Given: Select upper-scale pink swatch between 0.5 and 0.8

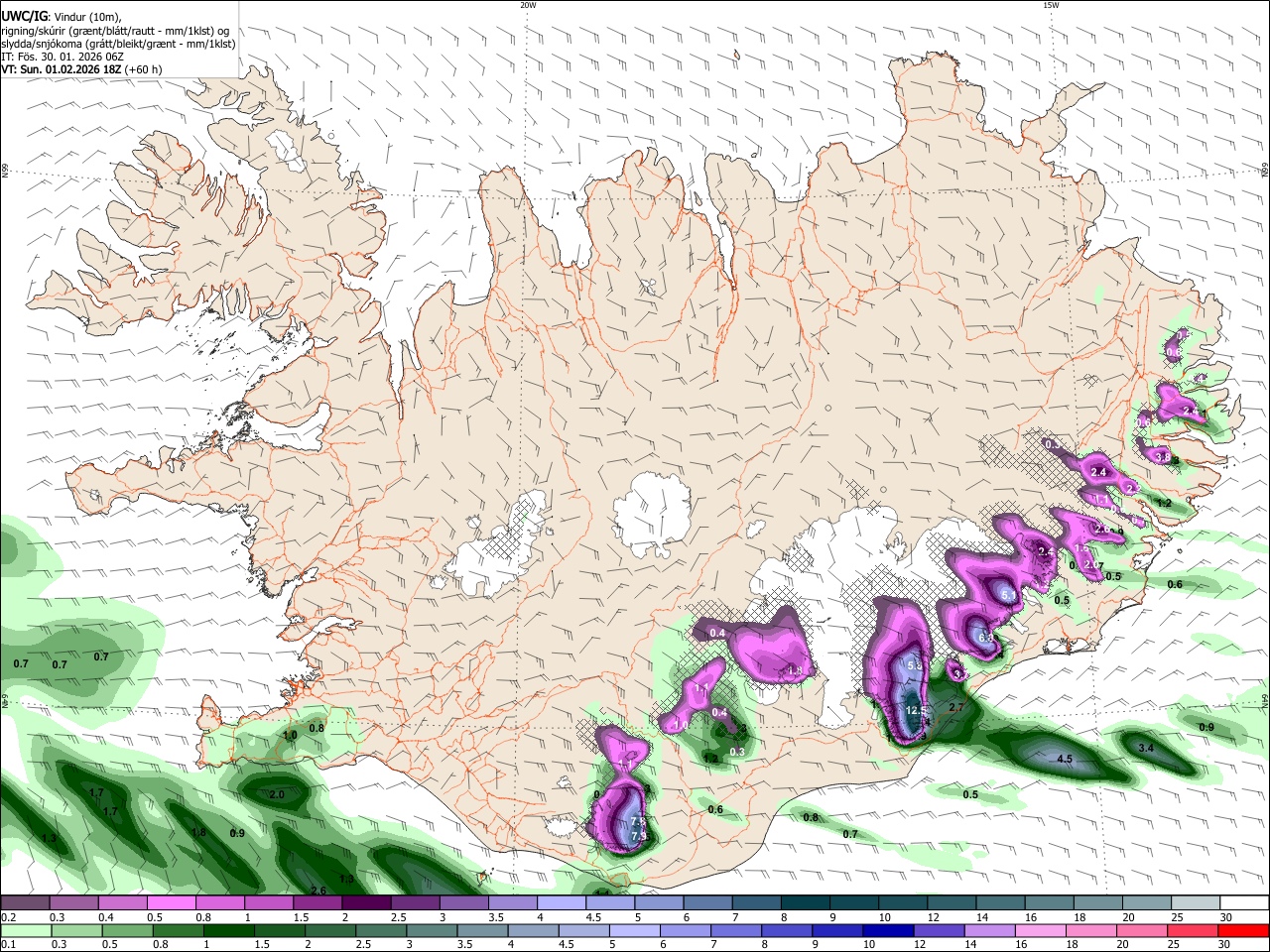Looking at the screenshot, I should coord(172,903).
